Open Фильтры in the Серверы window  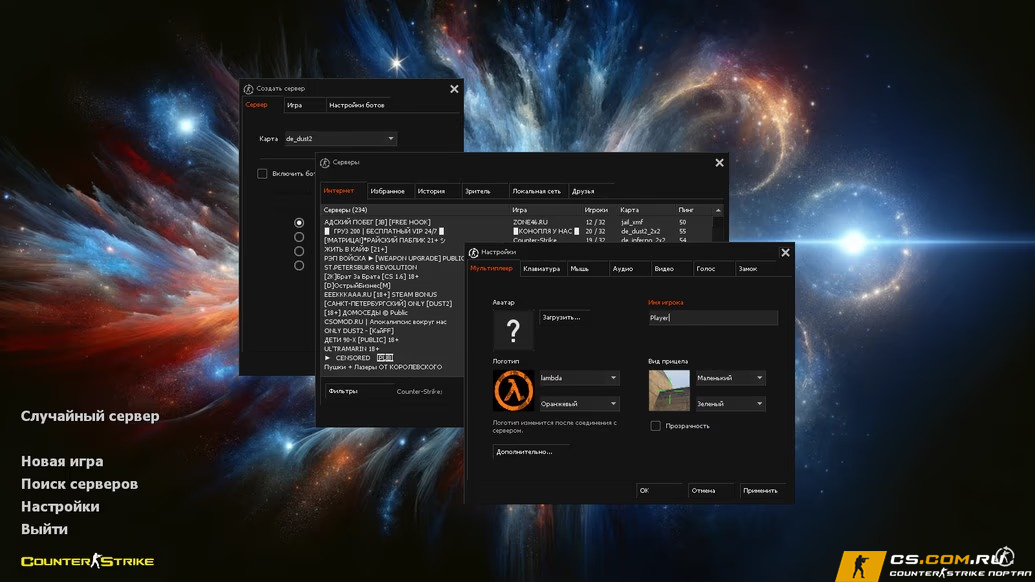(358, 391)
